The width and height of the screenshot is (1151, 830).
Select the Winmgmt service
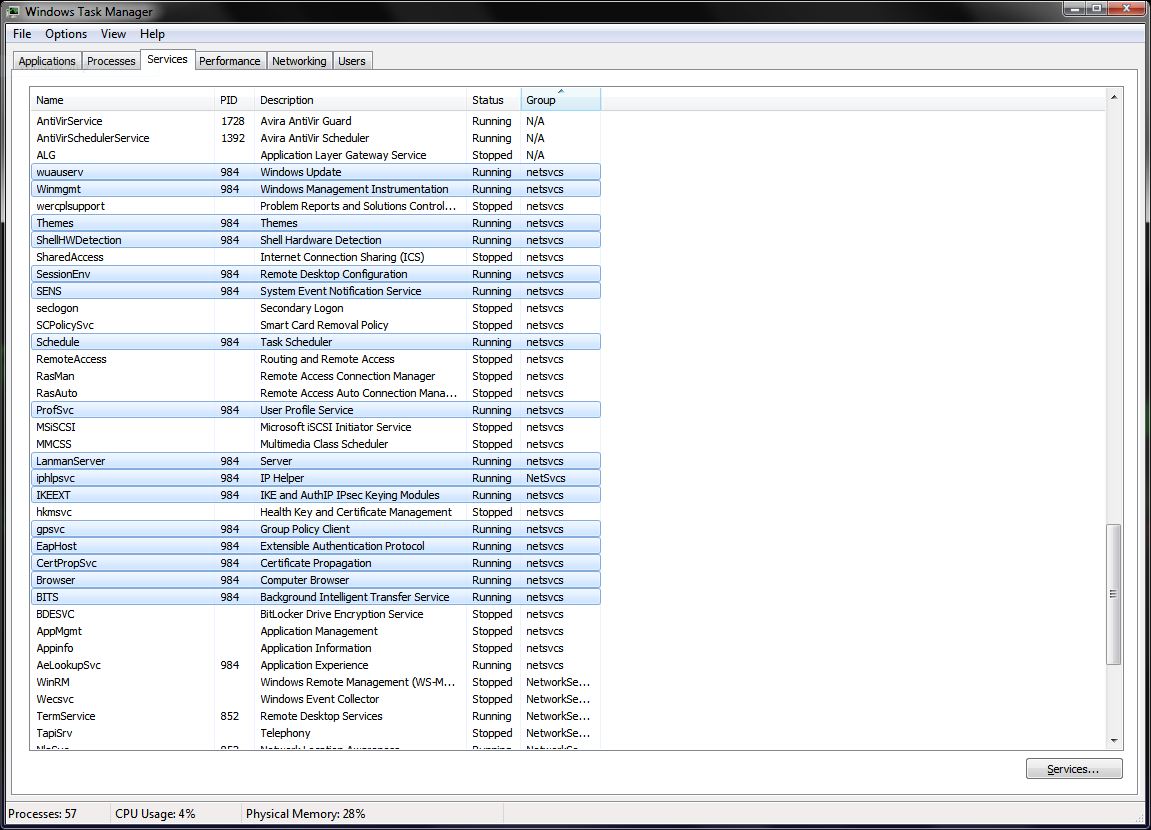click(316, 189)
